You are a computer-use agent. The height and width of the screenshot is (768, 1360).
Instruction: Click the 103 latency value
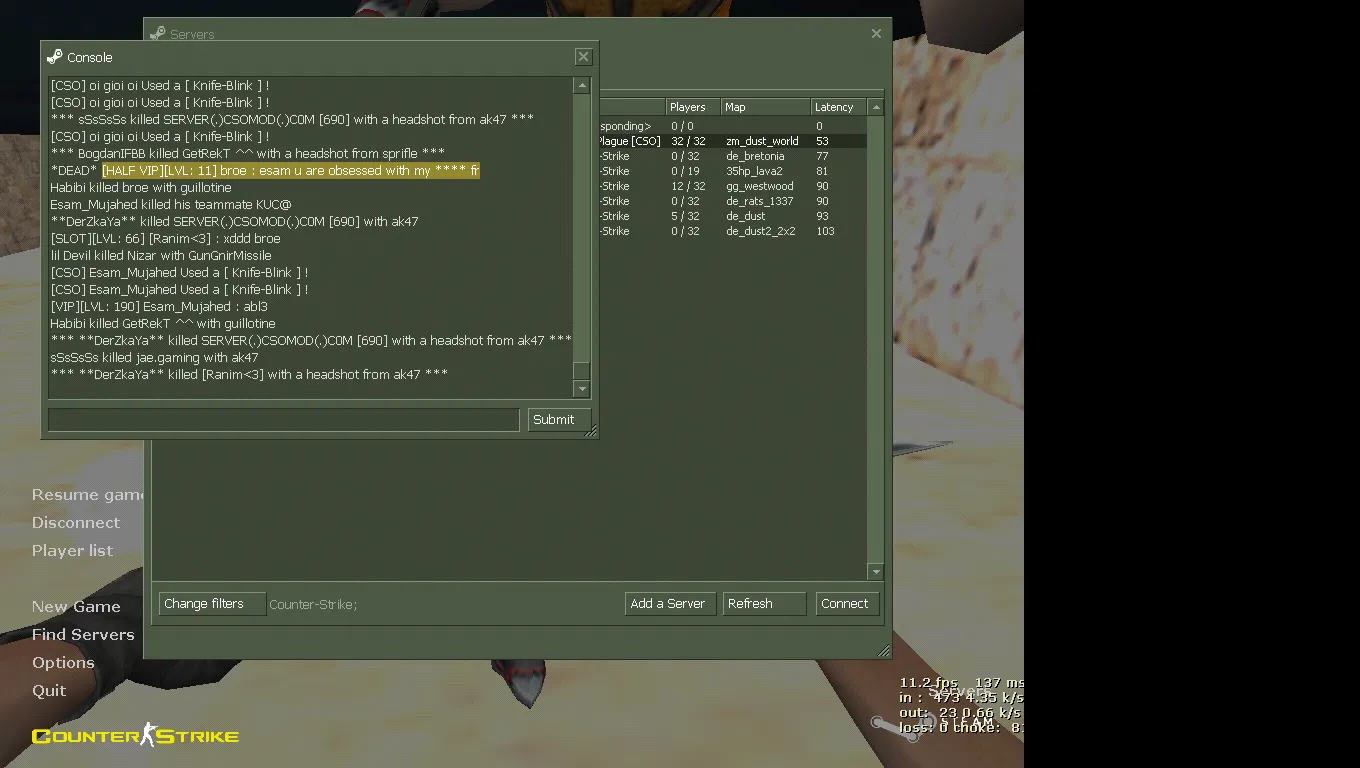(x=825, y=231)
